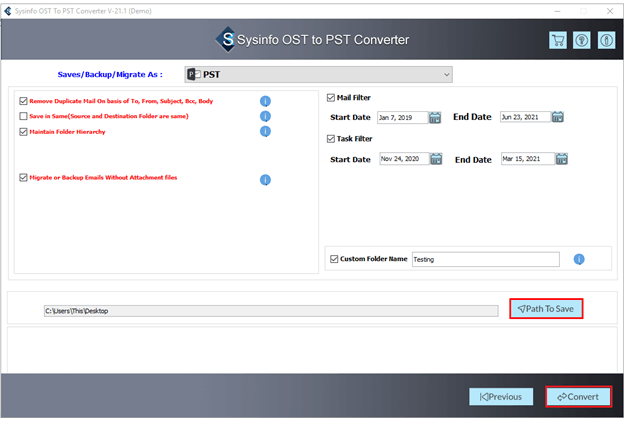
Task: Click the Custom Folder Name field containing Testing
Action: tap(486, 259)
